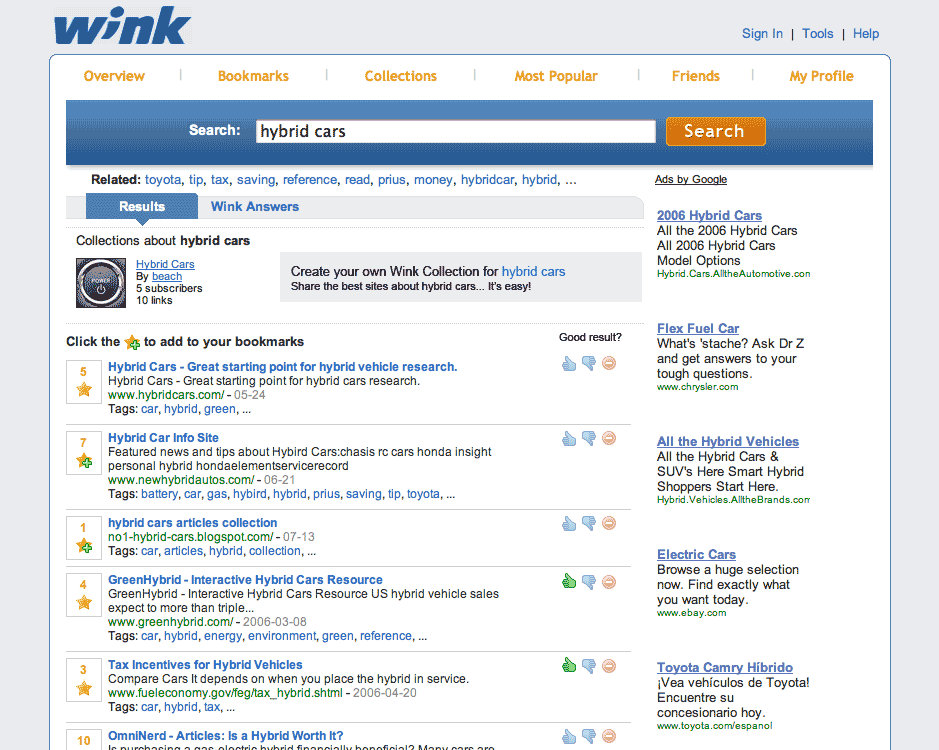Select the Results tab
The height and width of the screenshot is (750, 939).
(x=142, y=207)
